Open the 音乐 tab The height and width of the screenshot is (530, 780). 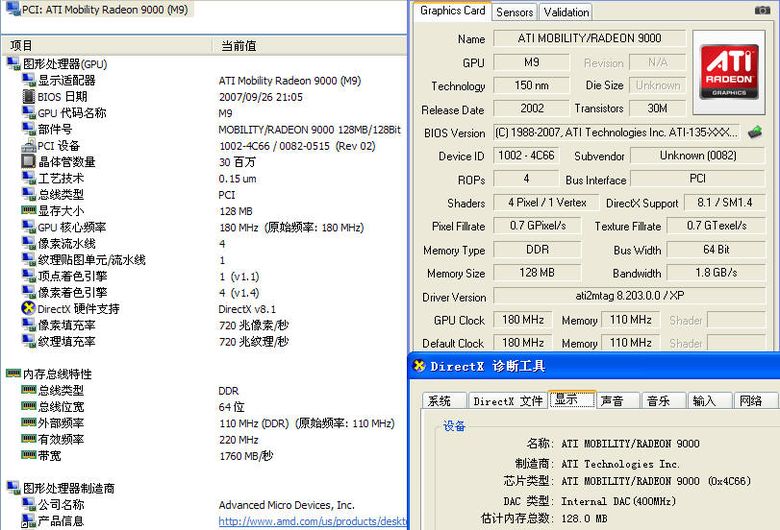tap(663, 401)
